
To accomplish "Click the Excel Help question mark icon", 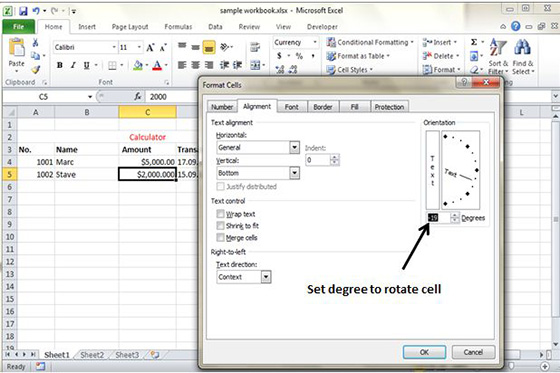I will click(515, 26).
